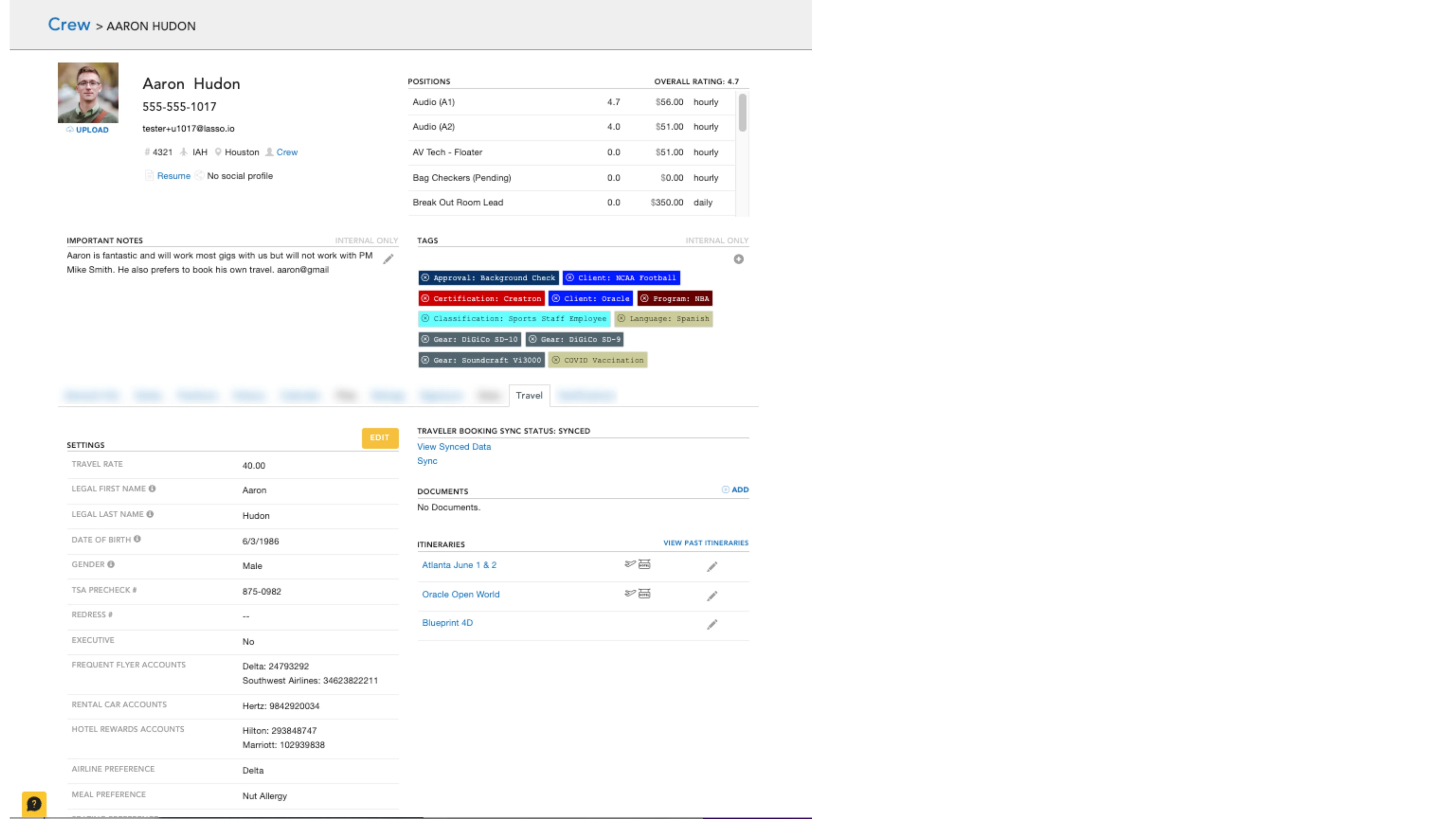This screenshot has height=819, width=1456.
Task: Show info for Gender field
Action: (x=111, y=564)
